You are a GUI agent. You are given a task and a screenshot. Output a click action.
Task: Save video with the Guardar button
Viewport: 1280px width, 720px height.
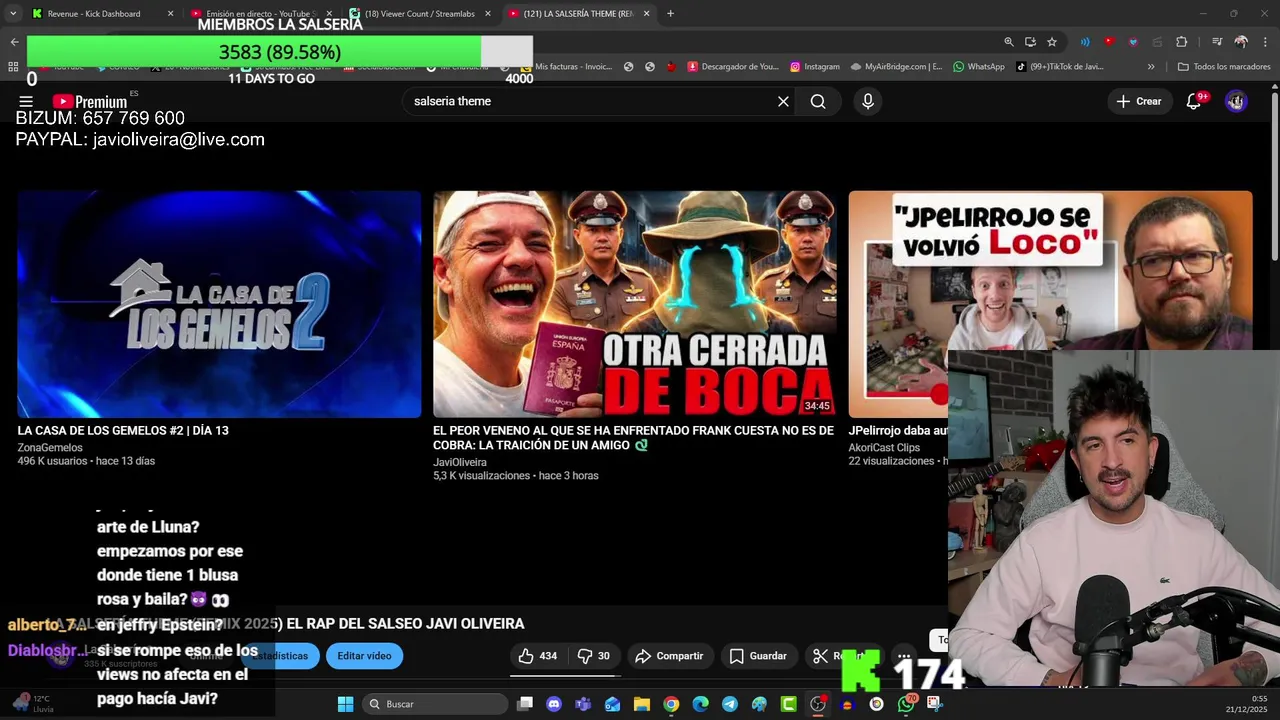point(758,656)
